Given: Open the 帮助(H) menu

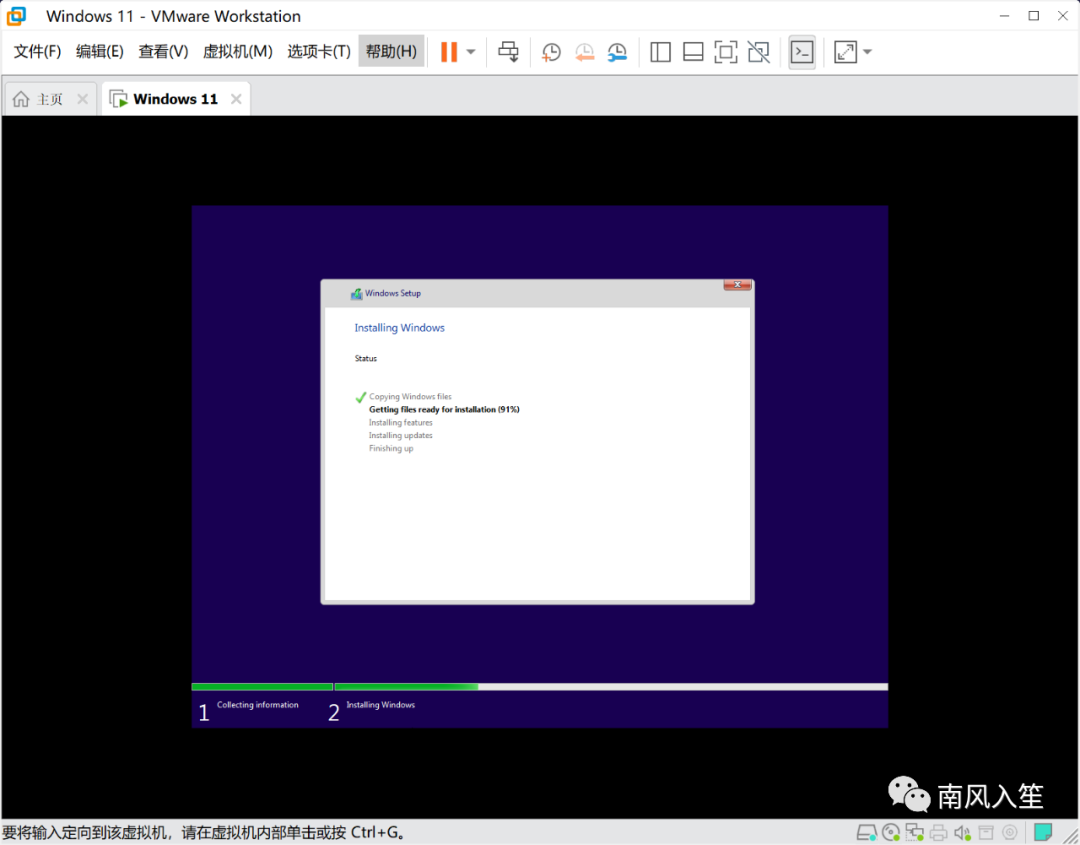Looking at the screenshot, I should pyautogui.click(x=391, y=52).
